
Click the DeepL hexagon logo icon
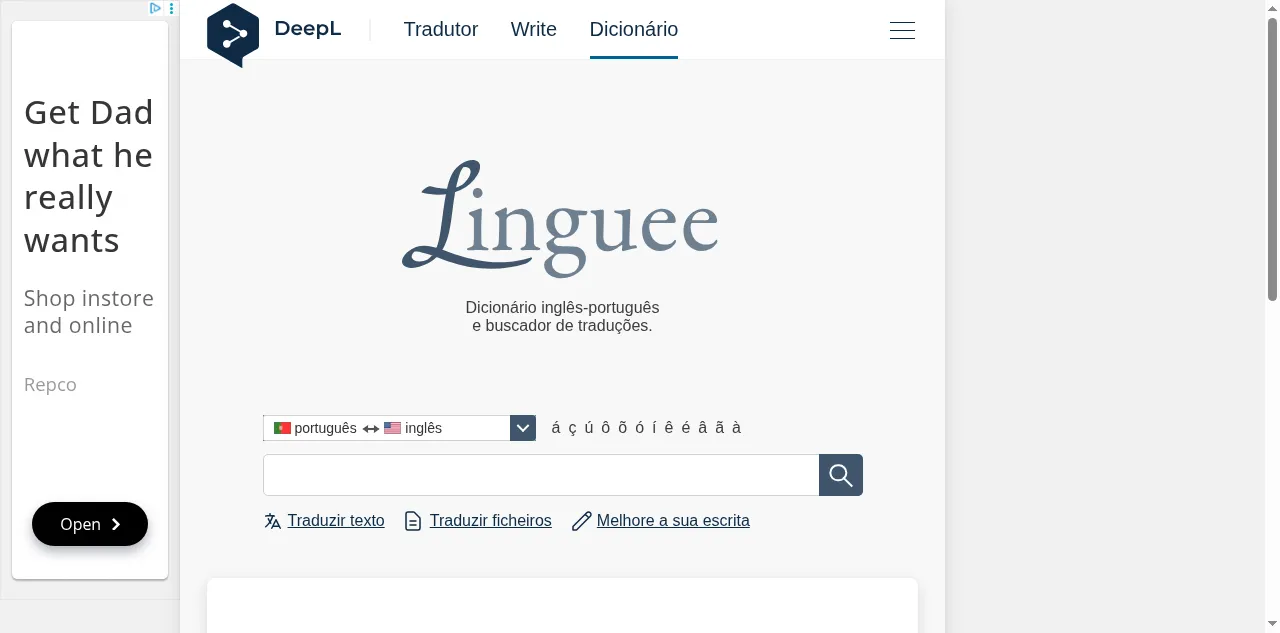coord(232,35)
